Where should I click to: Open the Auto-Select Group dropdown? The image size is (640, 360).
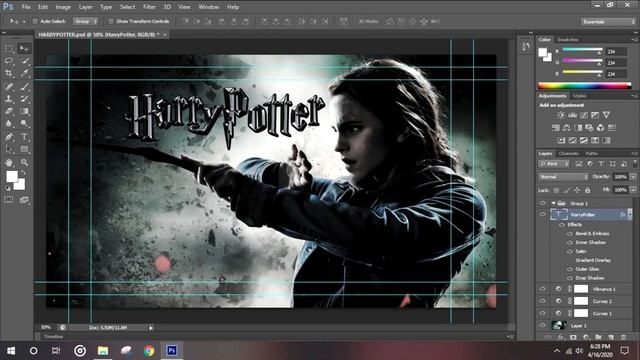pos(85,21)
